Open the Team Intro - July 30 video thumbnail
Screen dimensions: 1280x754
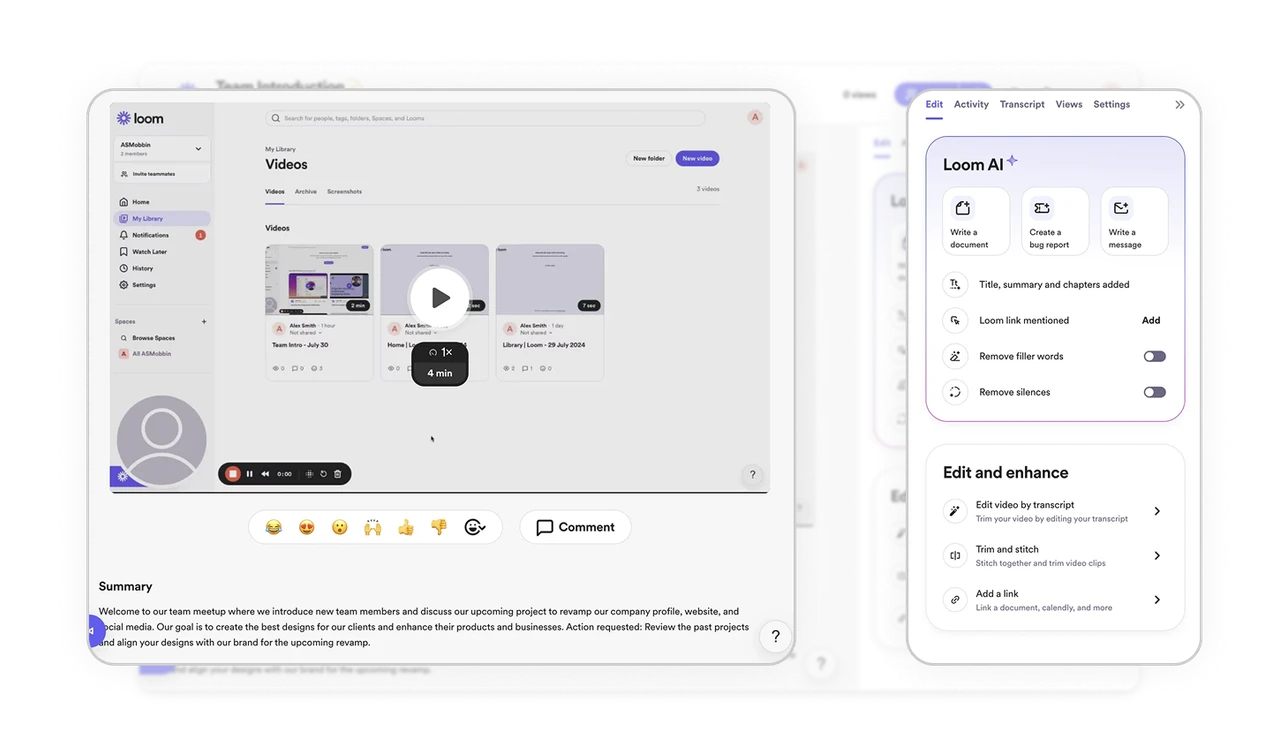(319, 277)
